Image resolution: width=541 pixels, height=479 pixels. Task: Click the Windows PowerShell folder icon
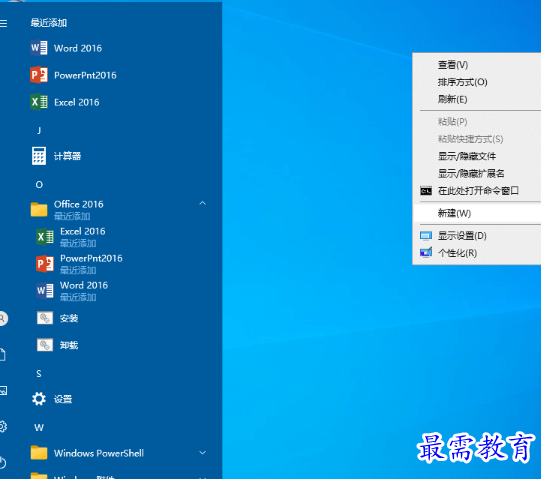(x=39, y=453)
